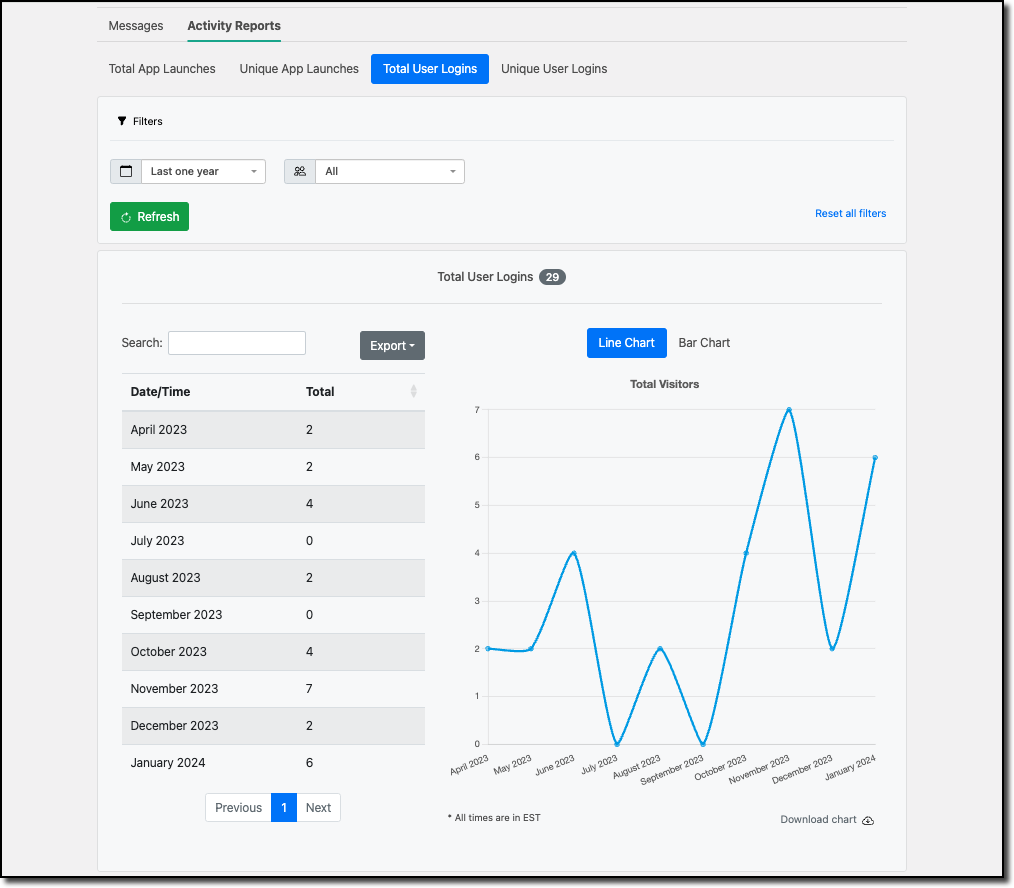Click the January 2024 chart data point

click(x=875, y=457)
